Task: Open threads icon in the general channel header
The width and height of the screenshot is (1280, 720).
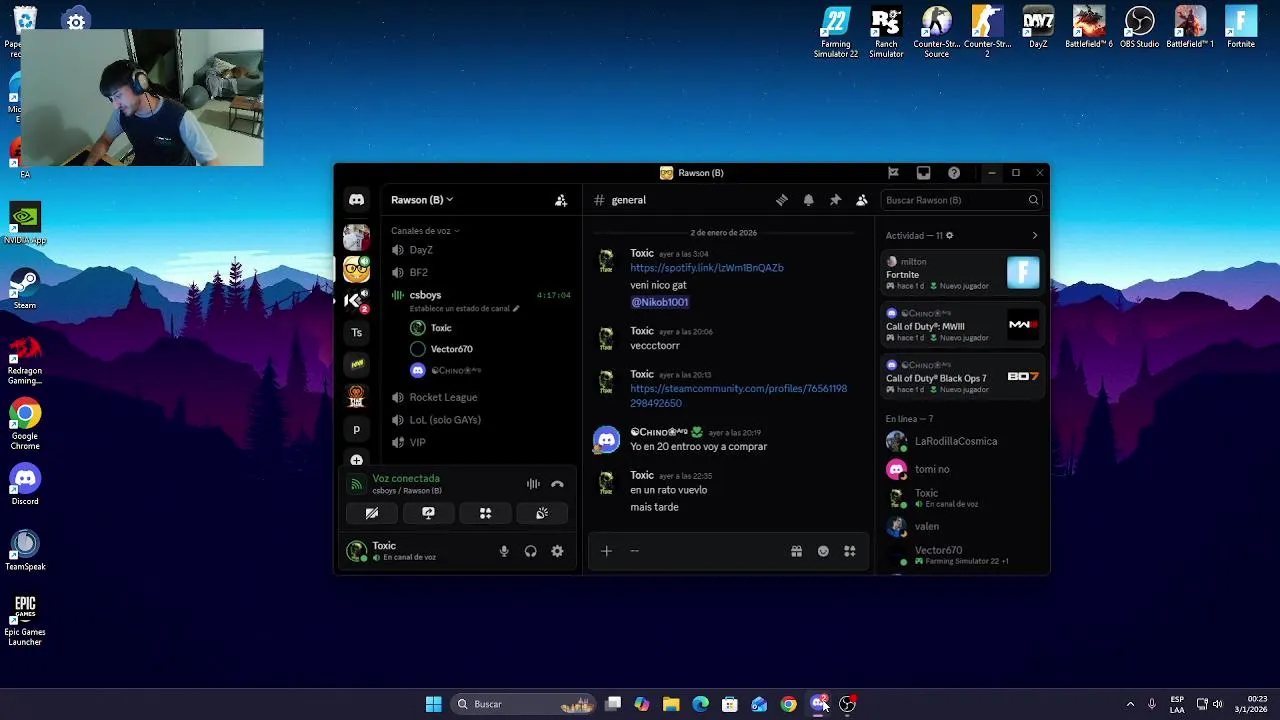Action: coord(782,200)
